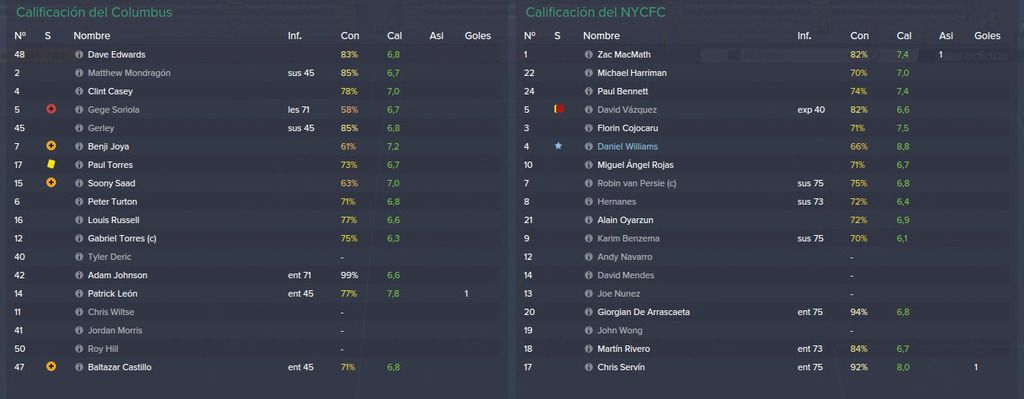The height and width of the screenshot is (399, 1024).
Task: Click the yellow card icon for Paul Torres
Action: coord(51,165)
